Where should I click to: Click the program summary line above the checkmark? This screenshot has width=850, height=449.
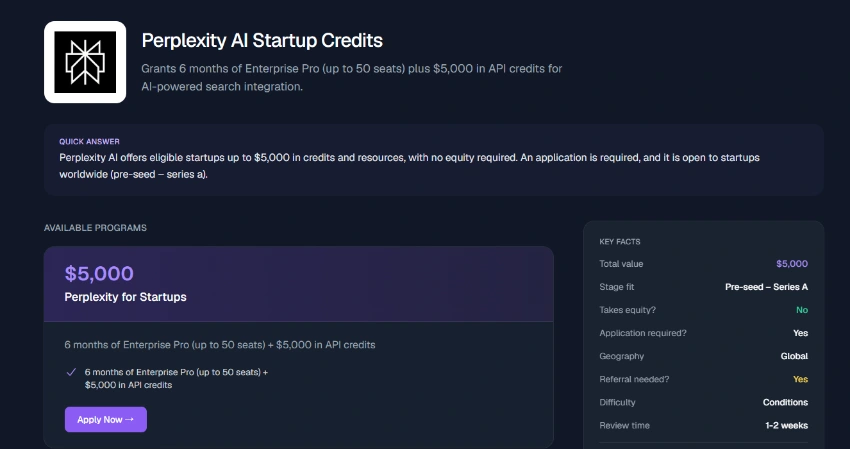pos(220,345)
